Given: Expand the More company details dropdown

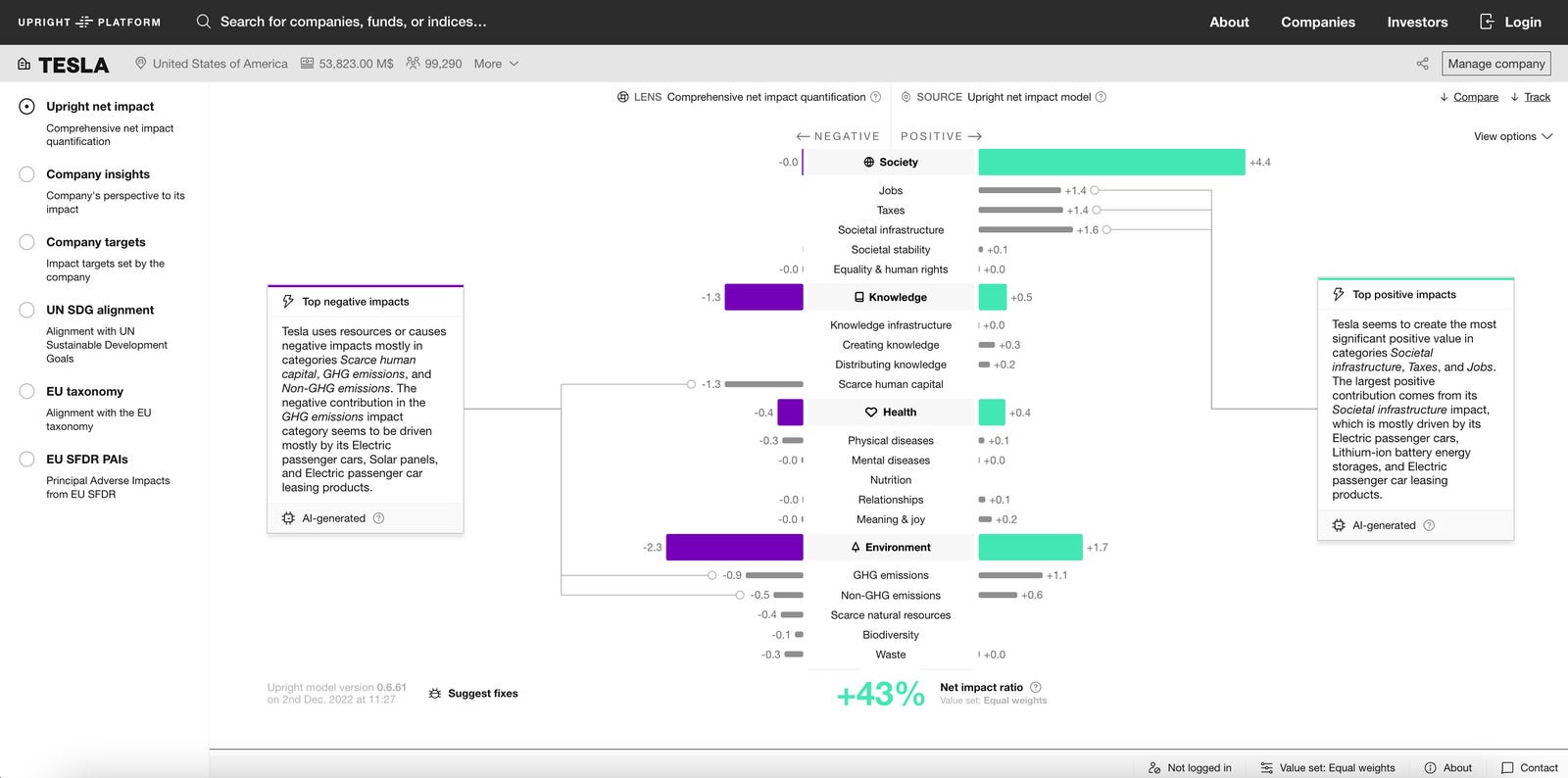Looking at the screenshot, I should (496, 64).
